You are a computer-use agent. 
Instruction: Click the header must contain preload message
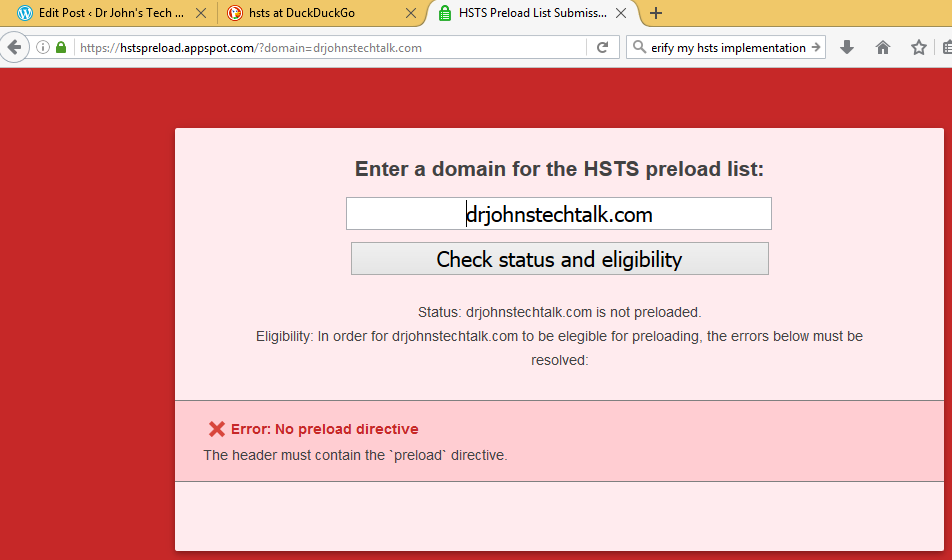(x=355, y=455)
